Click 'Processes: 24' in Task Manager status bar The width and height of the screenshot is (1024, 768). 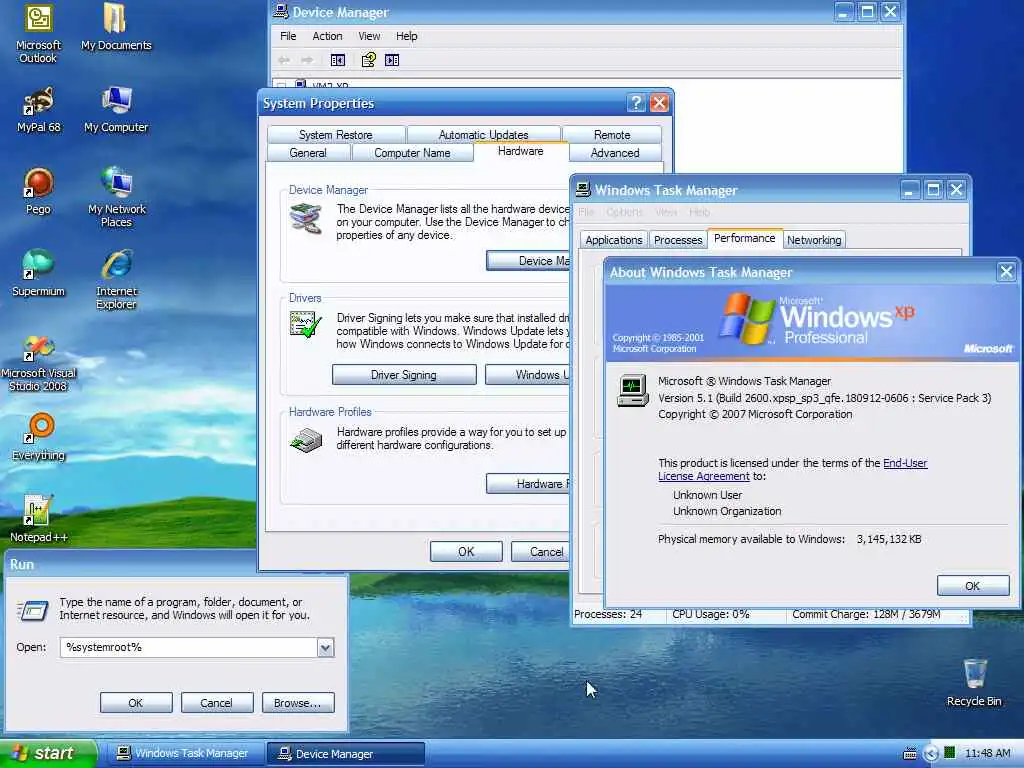click(x=608, y=615)
